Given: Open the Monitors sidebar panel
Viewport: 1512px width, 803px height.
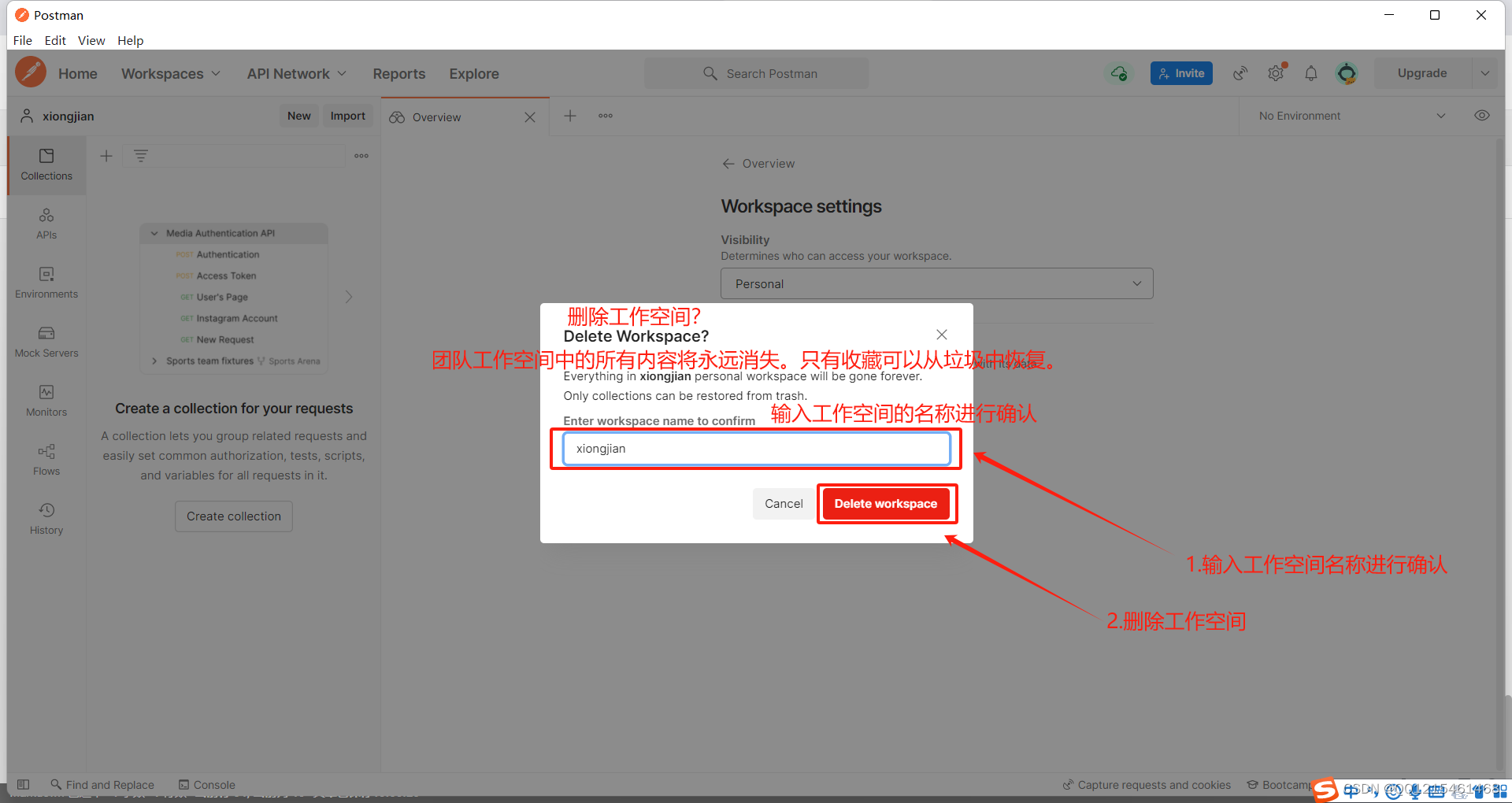Looking at the screenshot, I should 46,401.
